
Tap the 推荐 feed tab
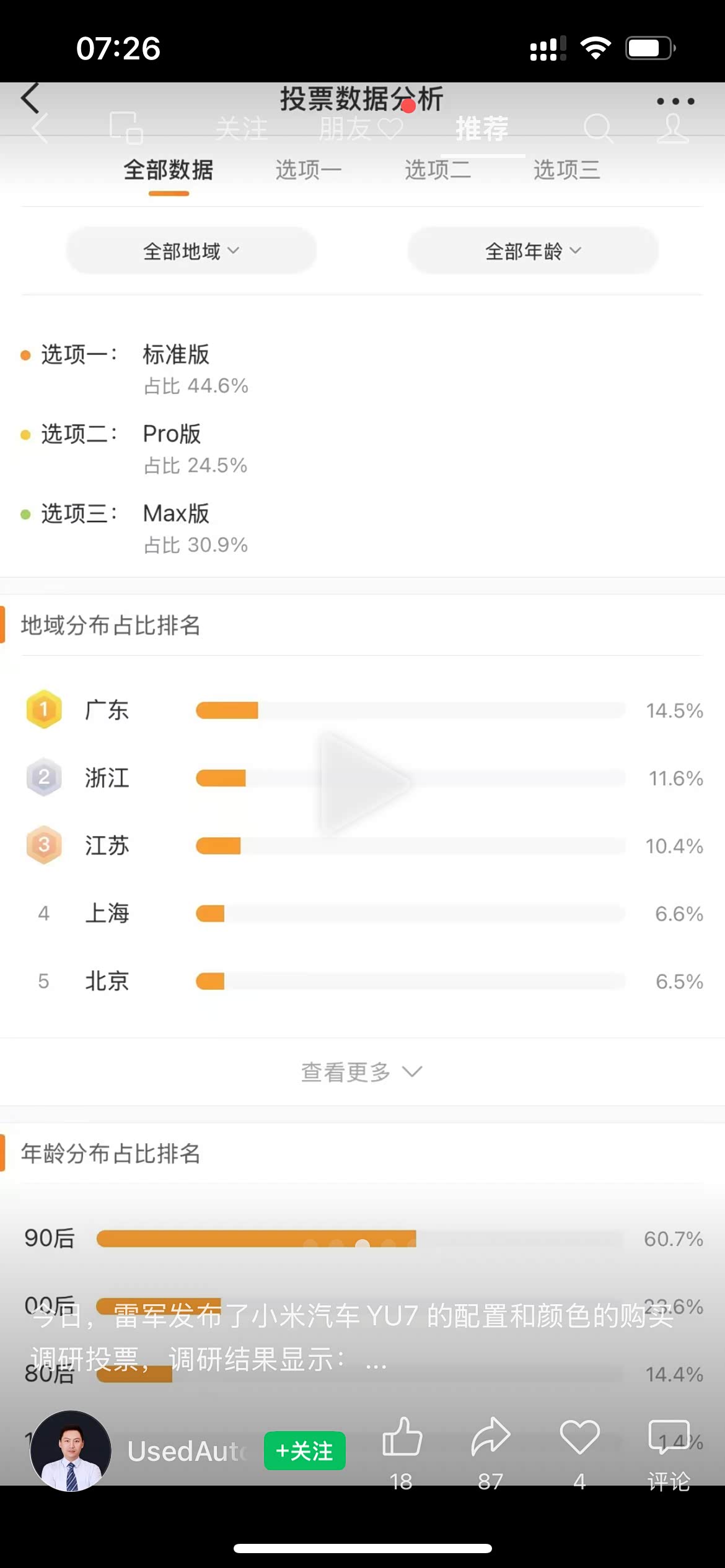(482, 129)
